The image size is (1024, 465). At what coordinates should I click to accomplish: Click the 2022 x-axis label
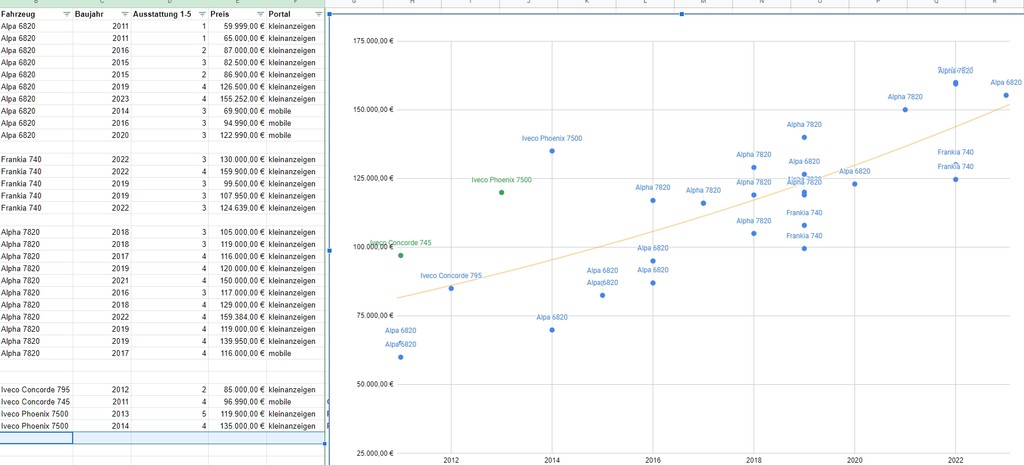[955, 460]
